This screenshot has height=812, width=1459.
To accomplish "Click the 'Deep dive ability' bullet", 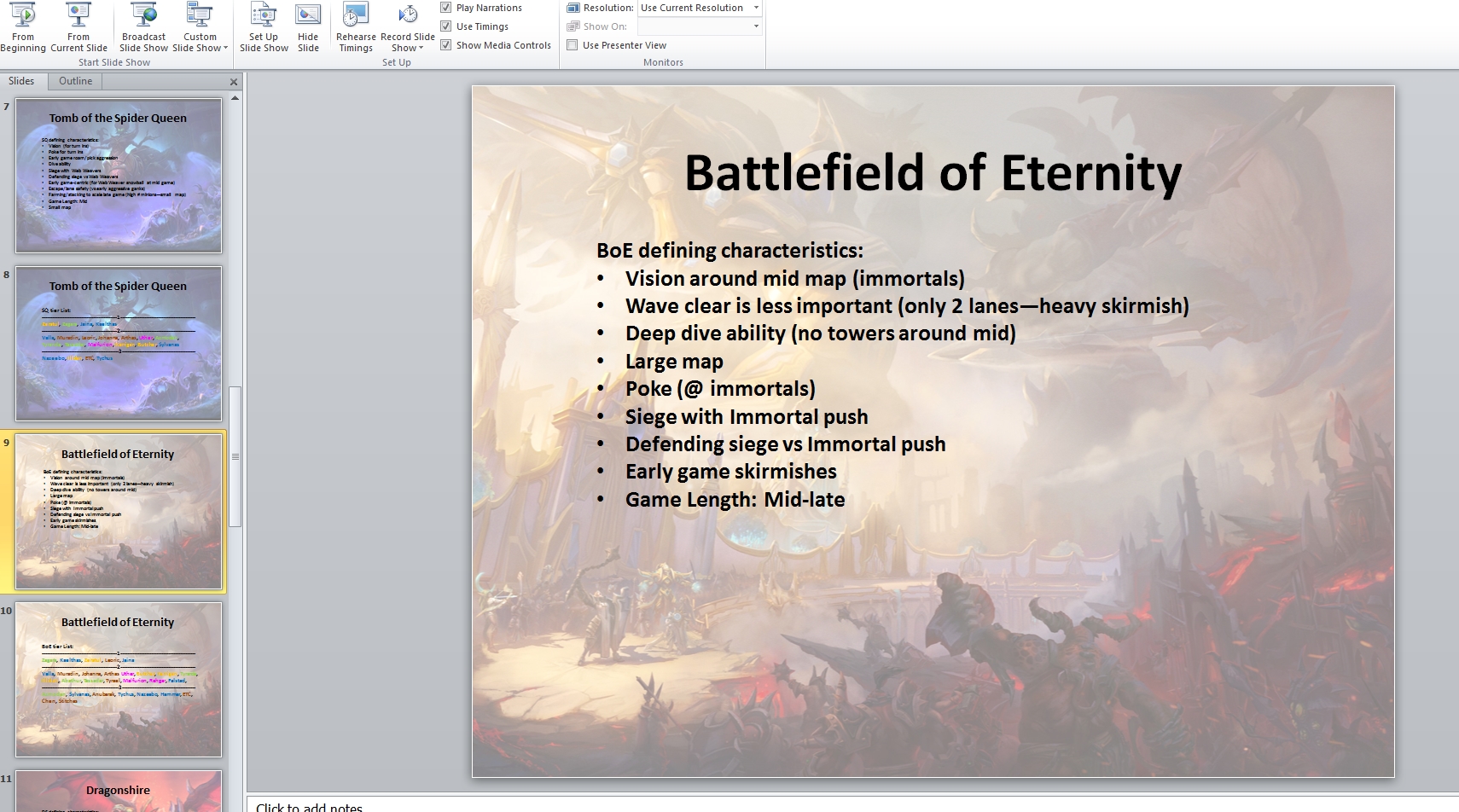I will coord(821,333).
